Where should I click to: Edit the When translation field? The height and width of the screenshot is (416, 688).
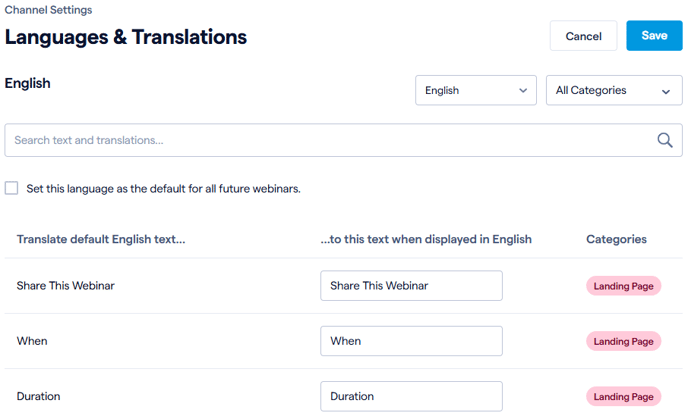(411, 341)
